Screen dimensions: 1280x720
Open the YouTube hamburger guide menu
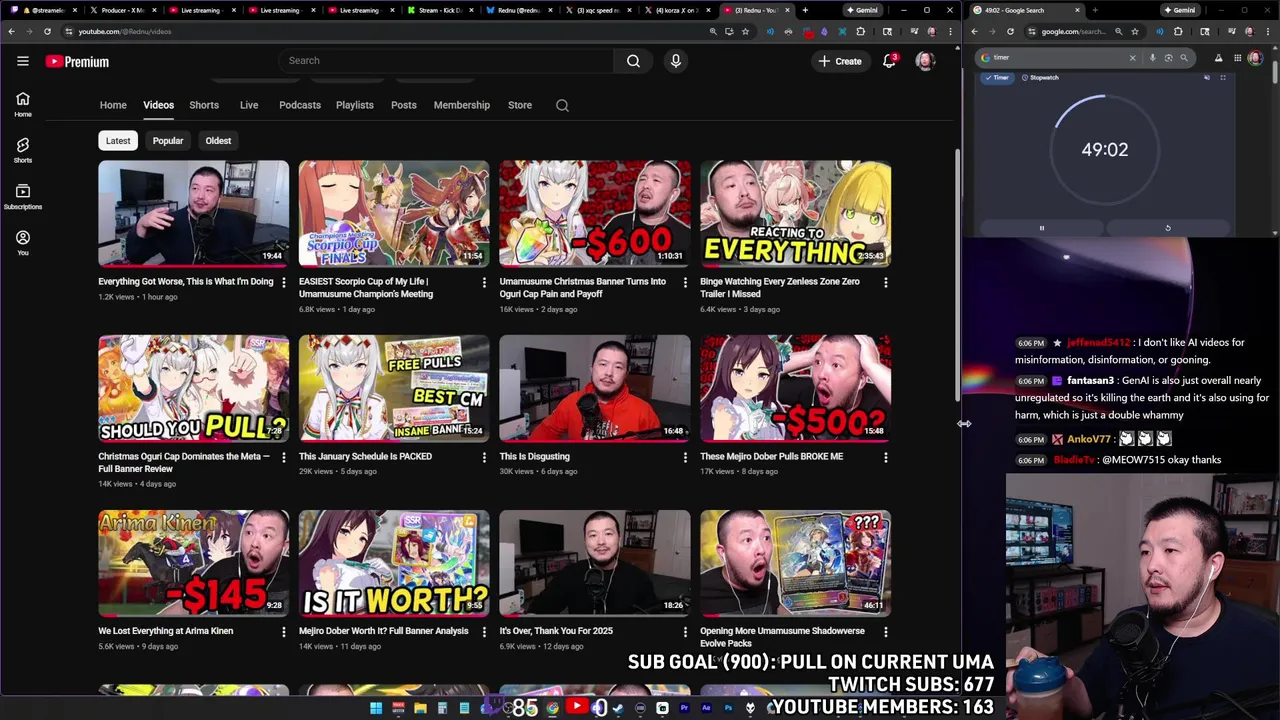pyautogui.click(x=22, y=61)
